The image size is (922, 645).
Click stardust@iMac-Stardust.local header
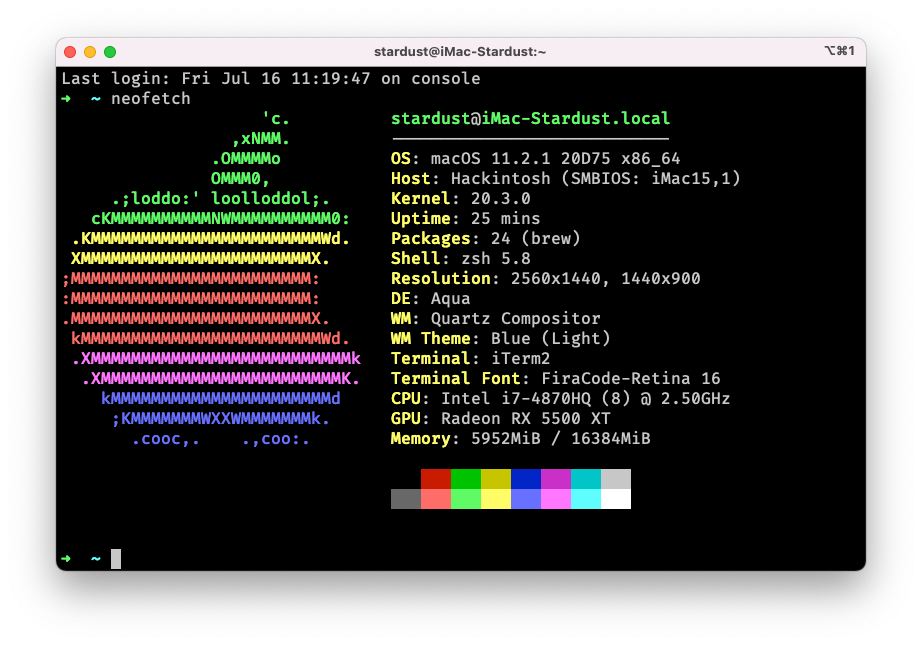coord(530,119)
